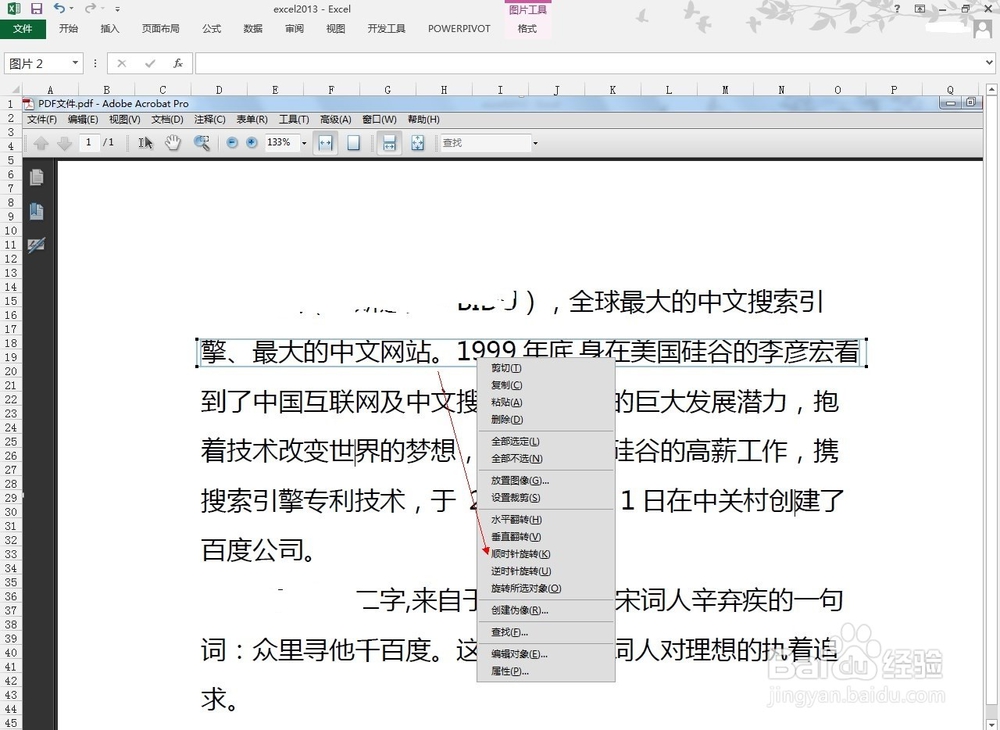Open Acrobat 文档(D) menu
The image size is (1000, 730).
click(x=167, y=119)
